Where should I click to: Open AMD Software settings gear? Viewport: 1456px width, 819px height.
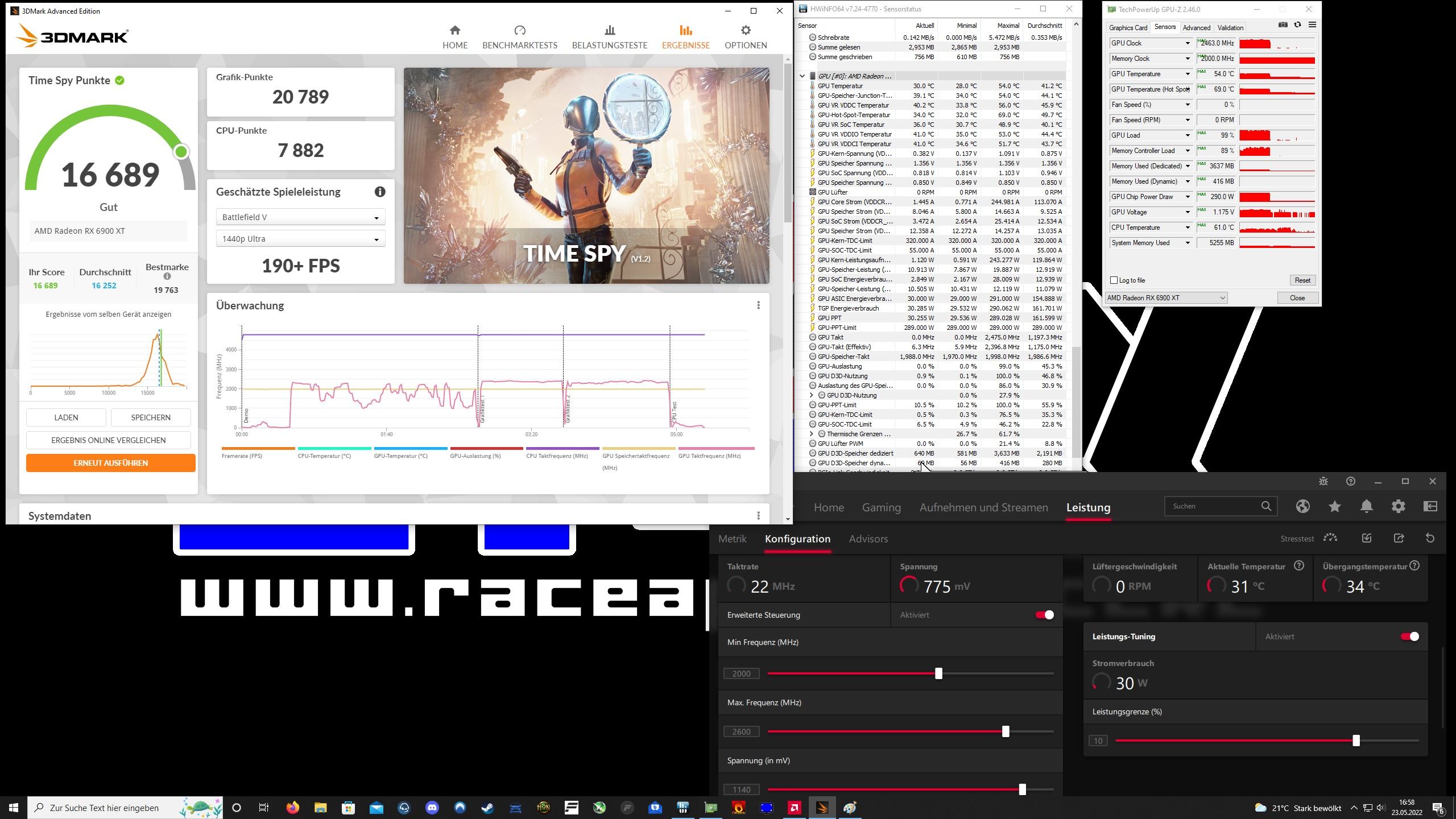(1398, 506)
